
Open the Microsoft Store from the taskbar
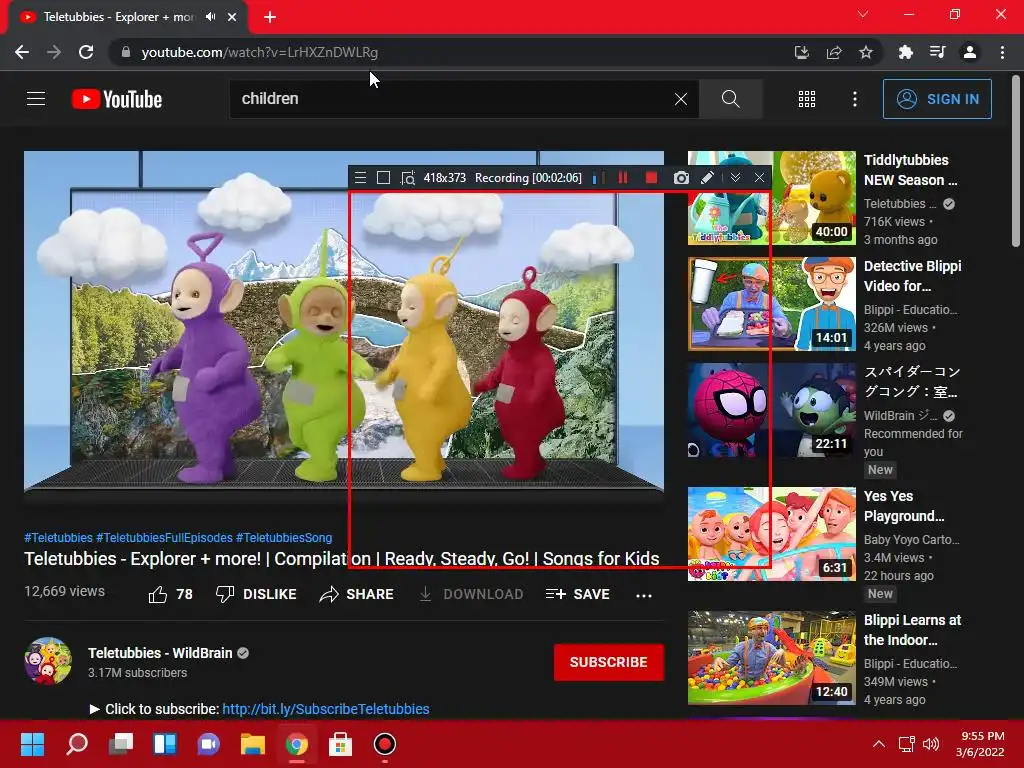[340, 744]
